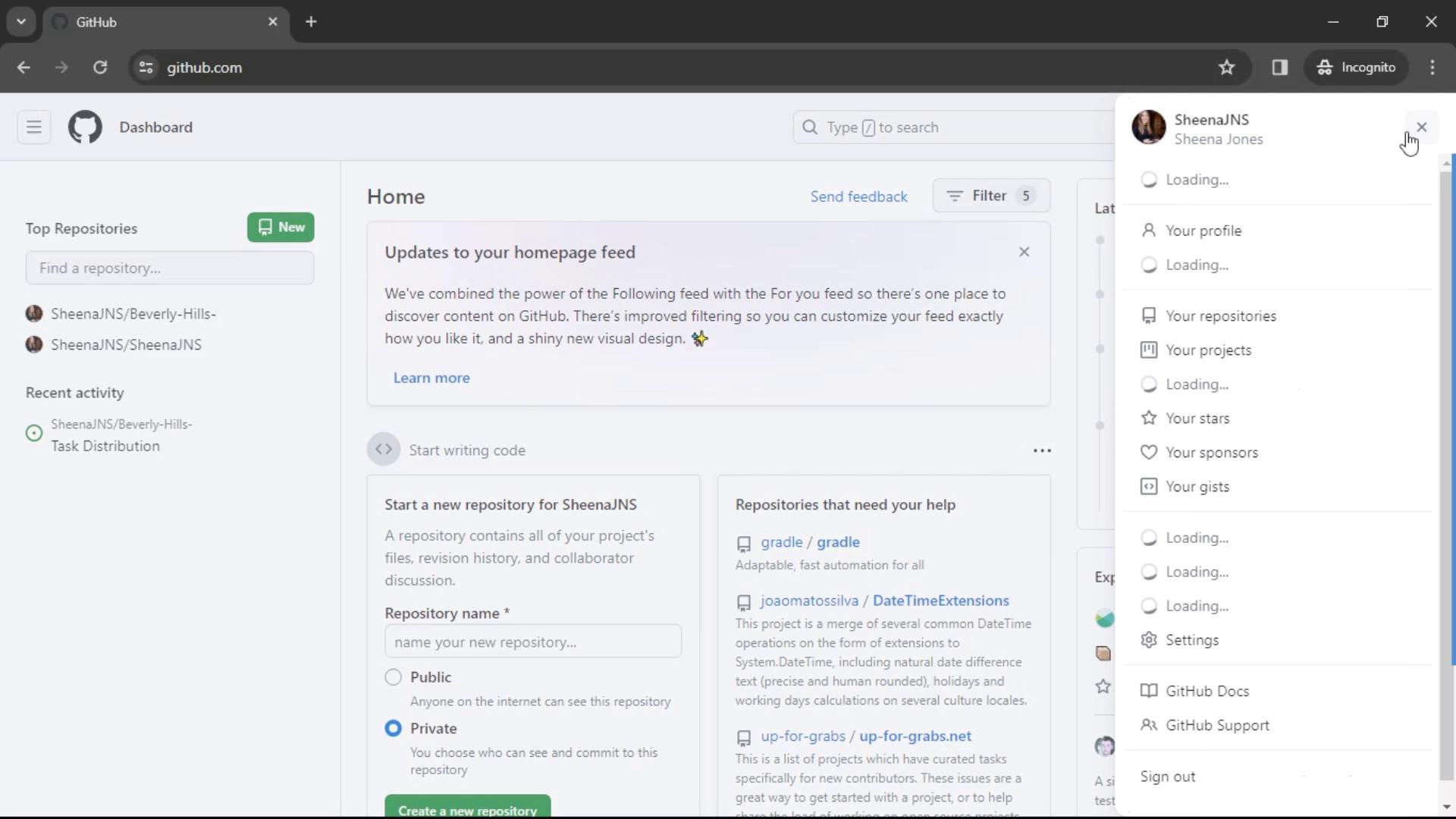1456x819 pixels.
Task: Open GitHub Docs link
Action: [x=1207, y=691]
